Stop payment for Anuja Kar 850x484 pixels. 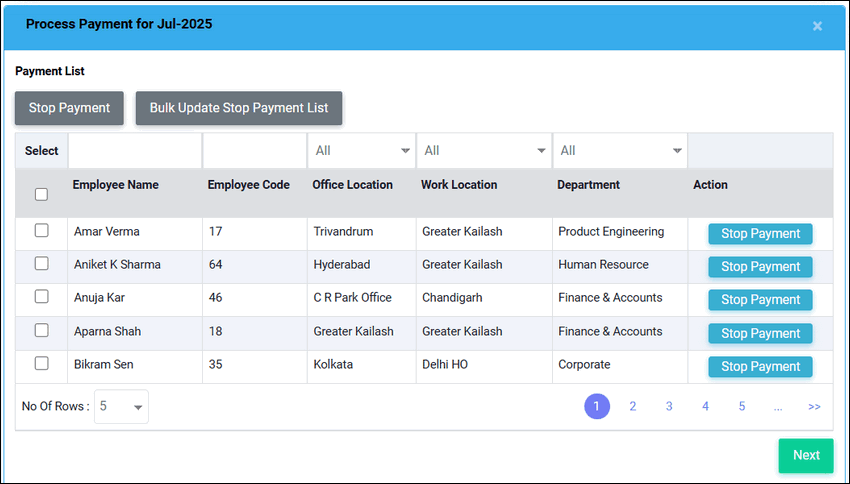pyautogui.click(x=760, y=300)
